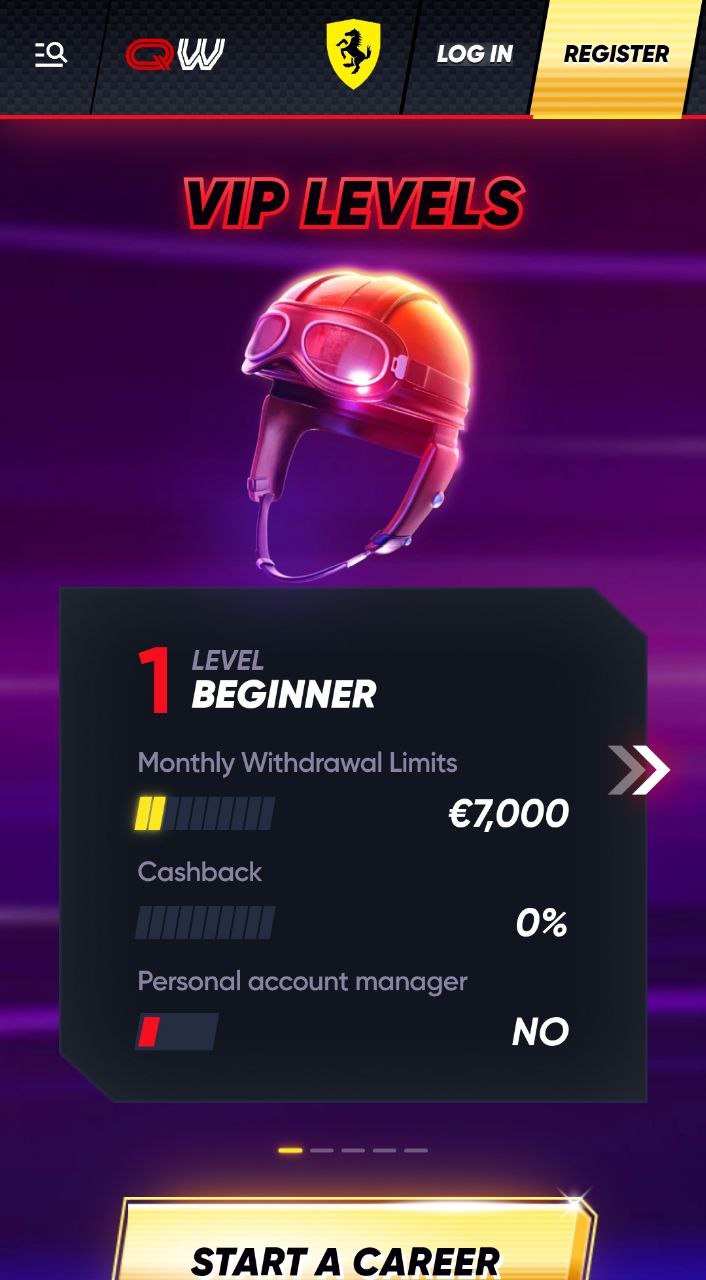Image resolution: width=706 pixels, height=1280 pixels.
Task: Select the third carousel page indicator
Action: tap(353, 1150)
